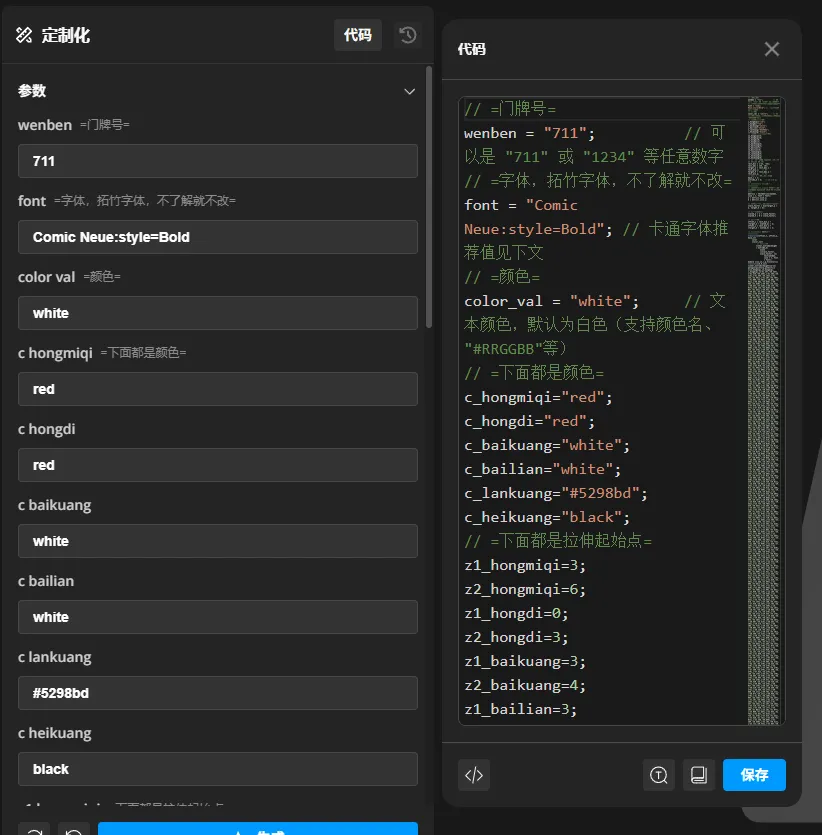Click the code line z1_bailian=3;
Image resolution: width=822 pixels, height=835 pixels.
pos(520,709)
